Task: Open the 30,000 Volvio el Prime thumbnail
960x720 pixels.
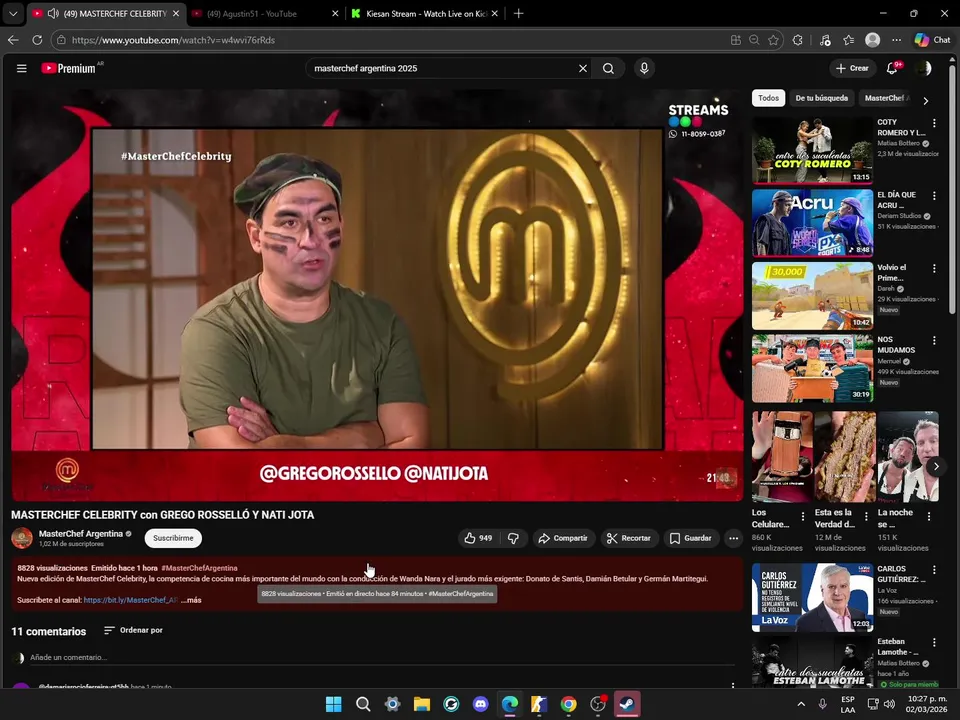Action: click(x=812, y=296)
